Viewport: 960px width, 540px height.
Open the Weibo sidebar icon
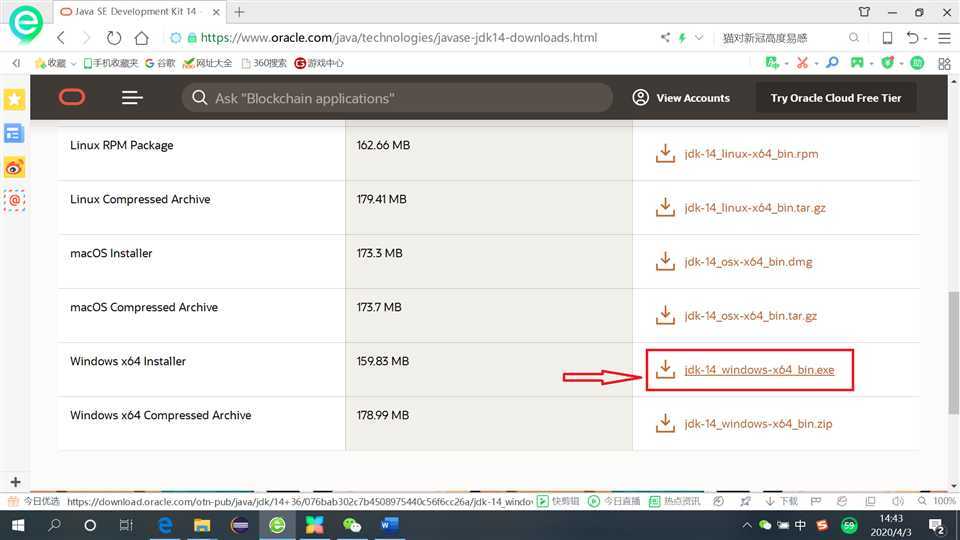click(14, 167)
